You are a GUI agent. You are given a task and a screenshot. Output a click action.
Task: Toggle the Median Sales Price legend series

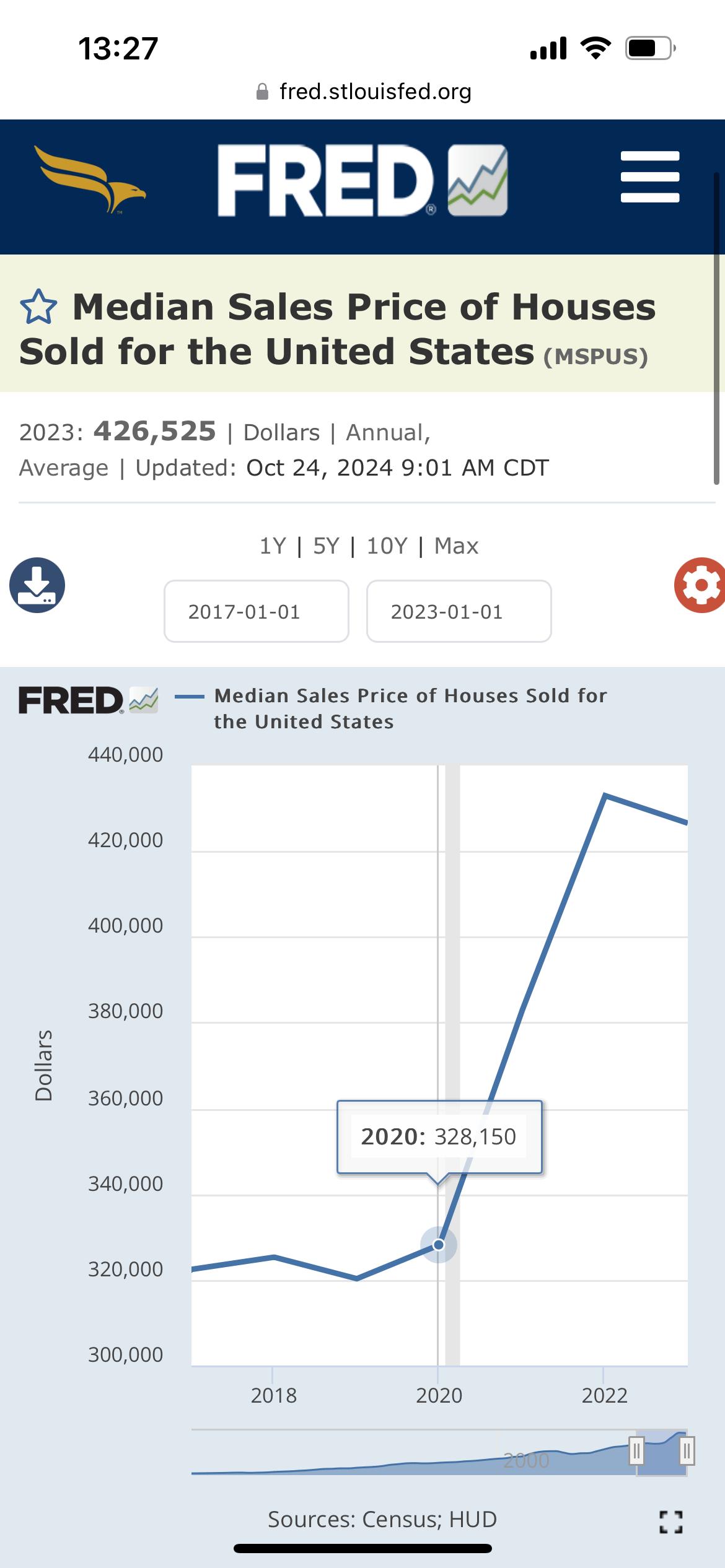coord(409,708)
